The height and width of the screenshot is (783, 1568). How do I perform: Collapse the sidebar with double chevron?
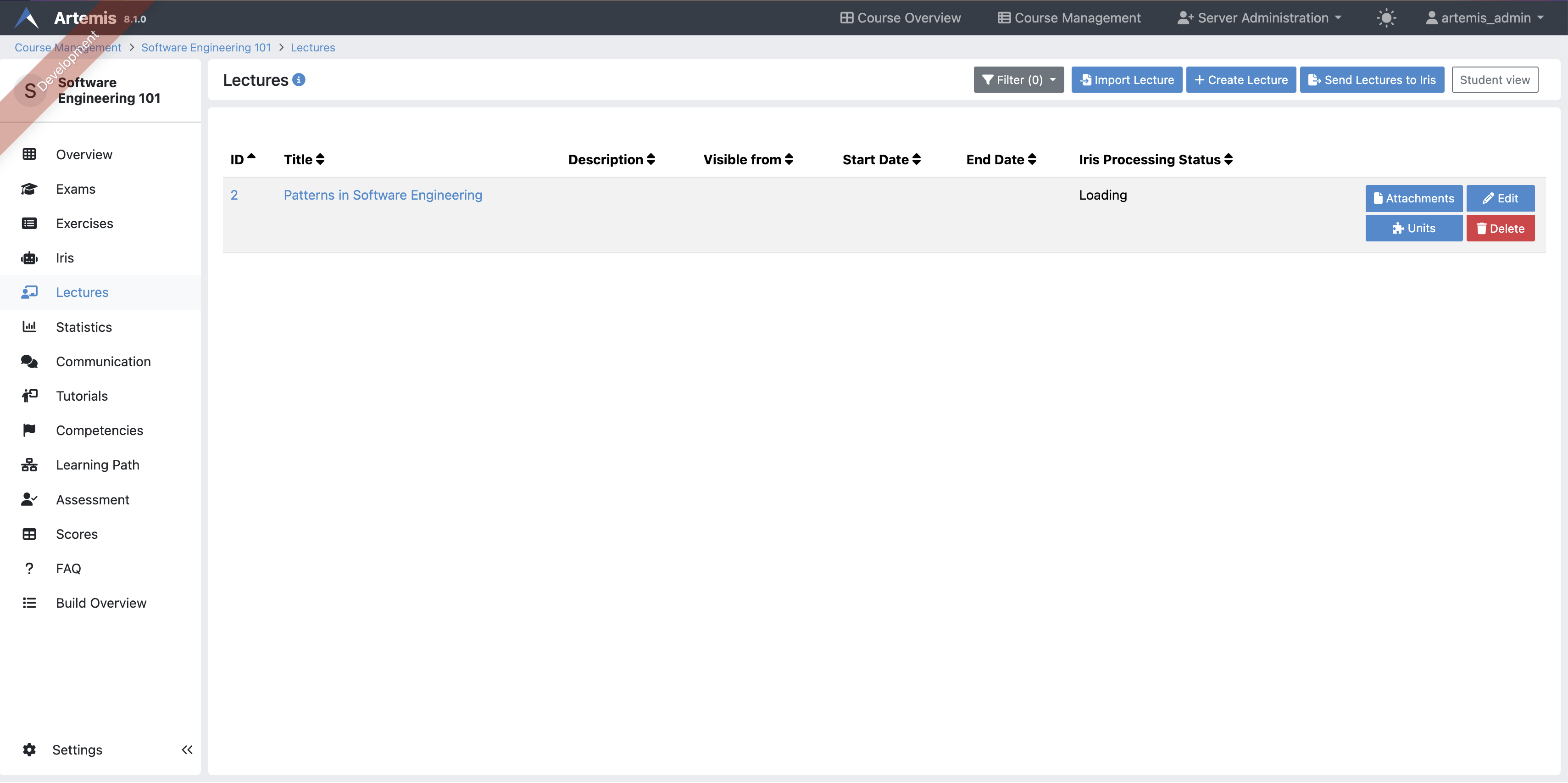(187, 749)
